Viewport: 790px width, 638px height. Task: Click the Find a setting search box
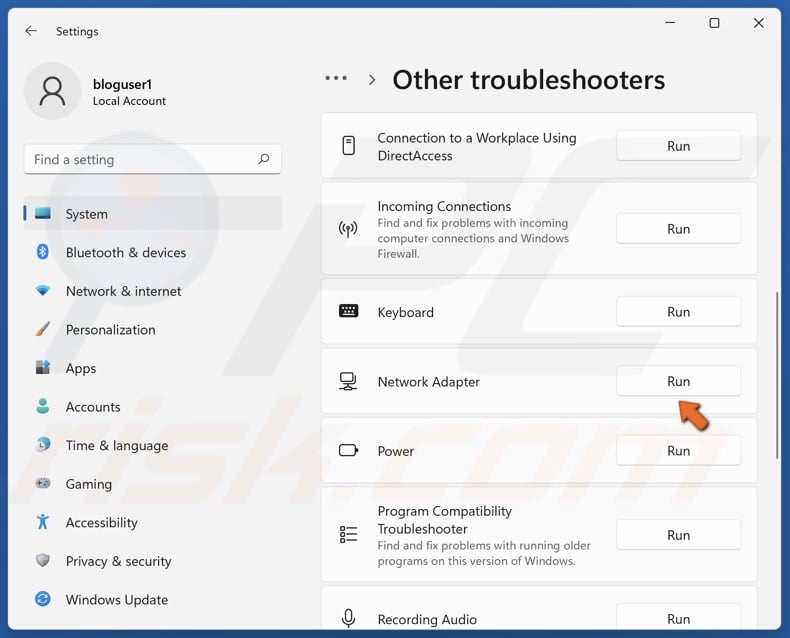pos(153,159)
